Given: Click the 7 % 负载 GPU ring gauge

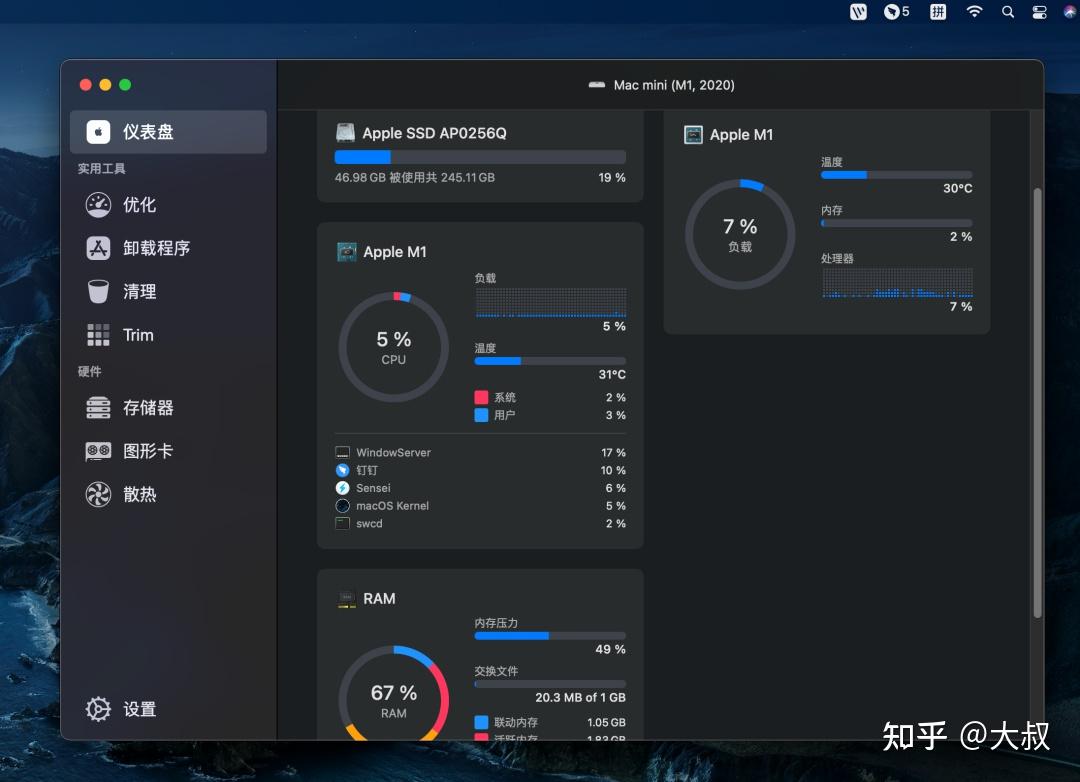Looking at the screenshot, I should pyautogui.click(x=740, y=234).
